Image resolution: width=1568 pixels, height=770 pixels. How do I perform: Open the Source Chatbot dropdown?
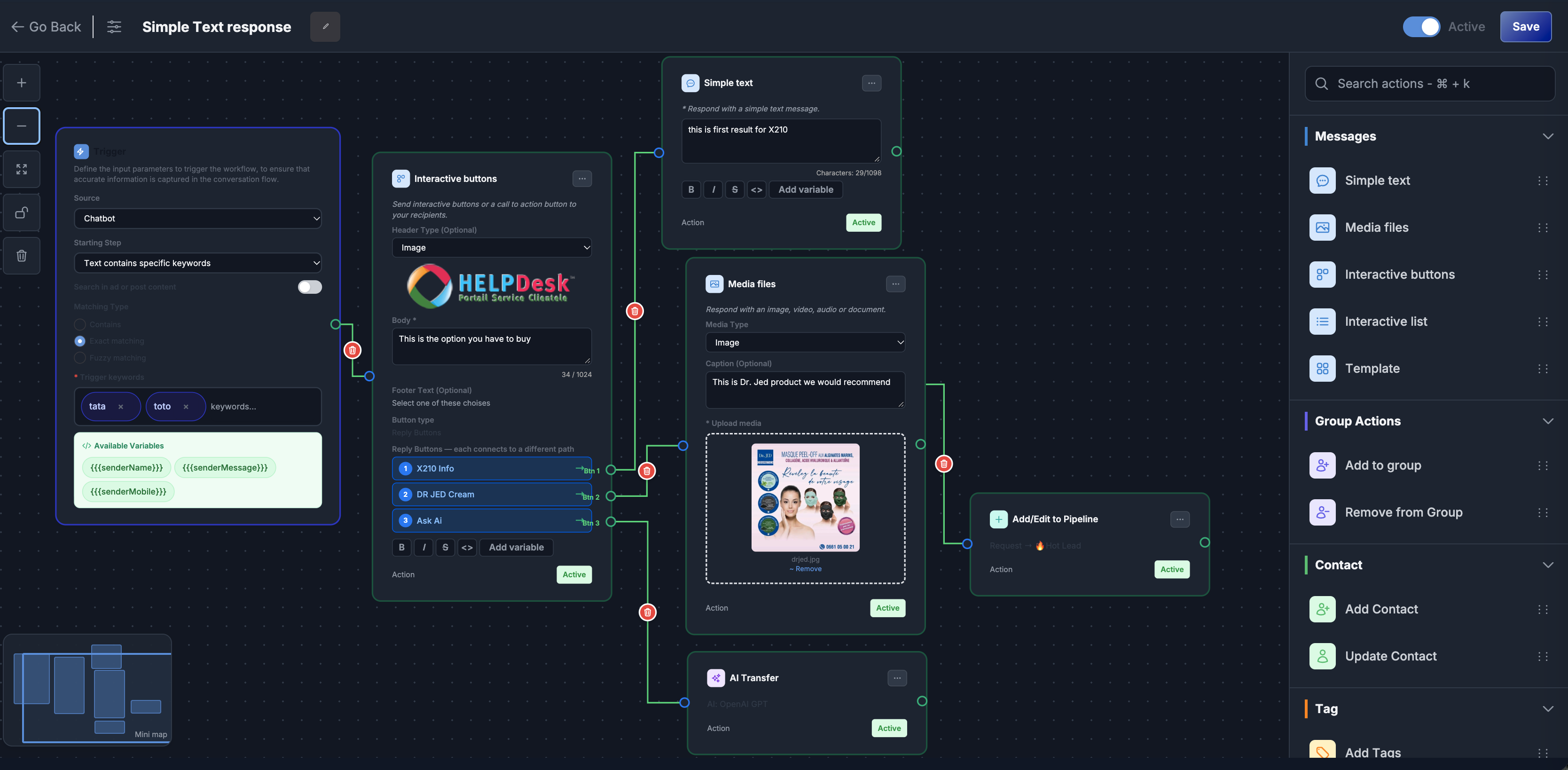pyautogui.click(x=198, y=219)
